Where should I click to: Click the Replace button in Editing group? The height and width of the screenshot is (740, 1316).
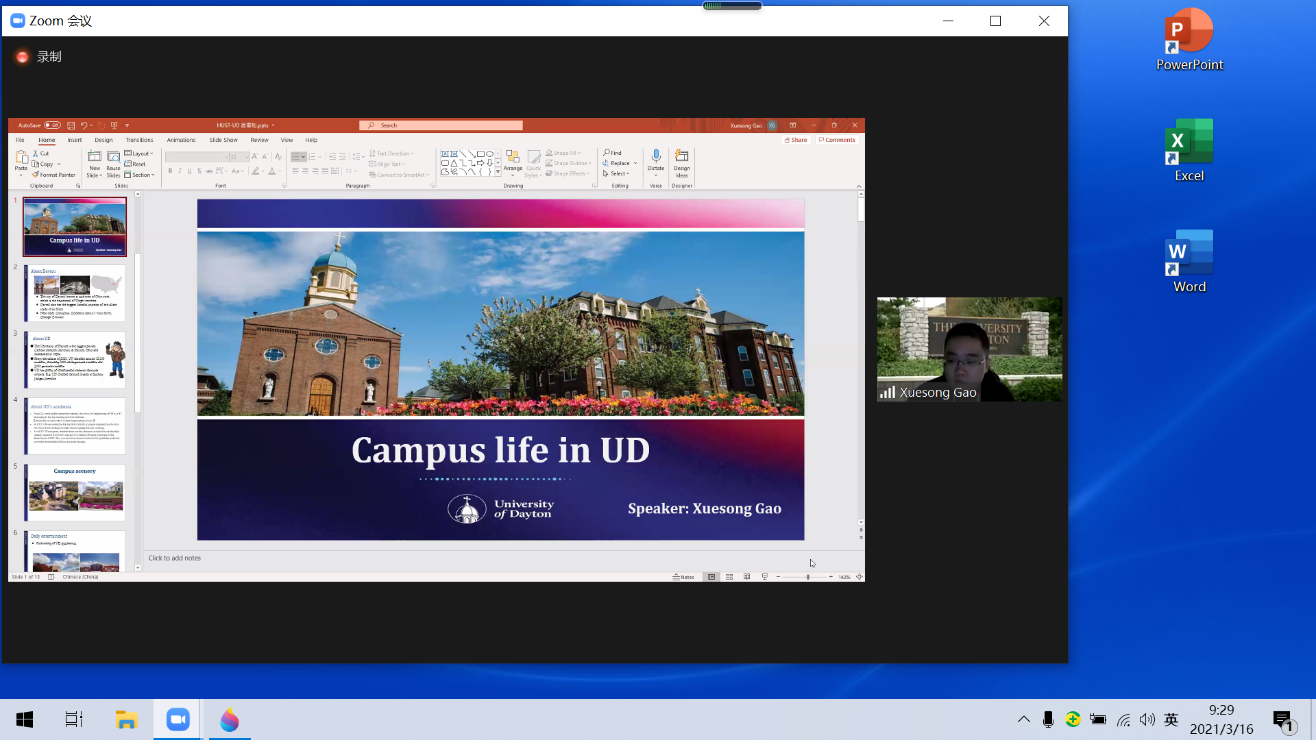coord(616,163)
